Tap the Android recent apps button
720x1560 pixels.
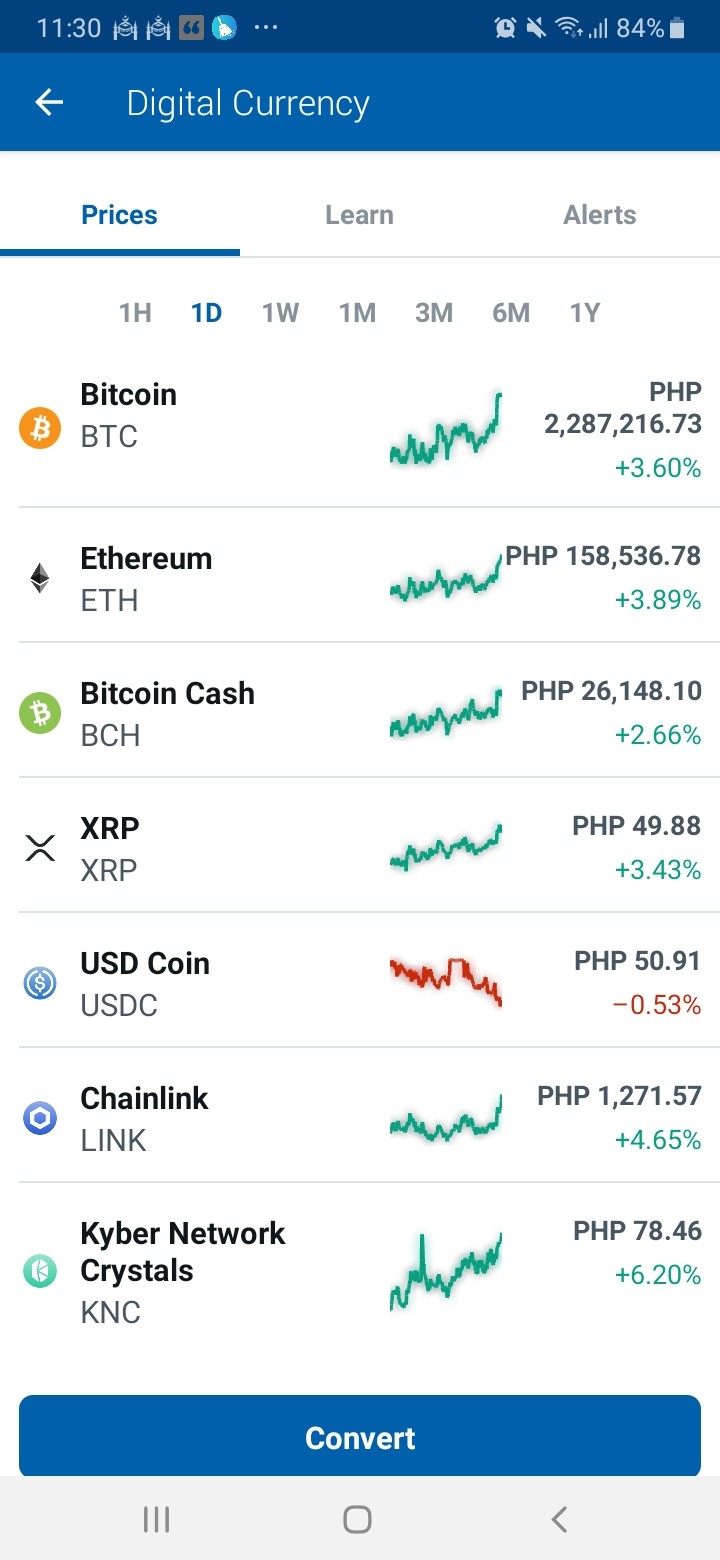click(x=156, y=1520)
